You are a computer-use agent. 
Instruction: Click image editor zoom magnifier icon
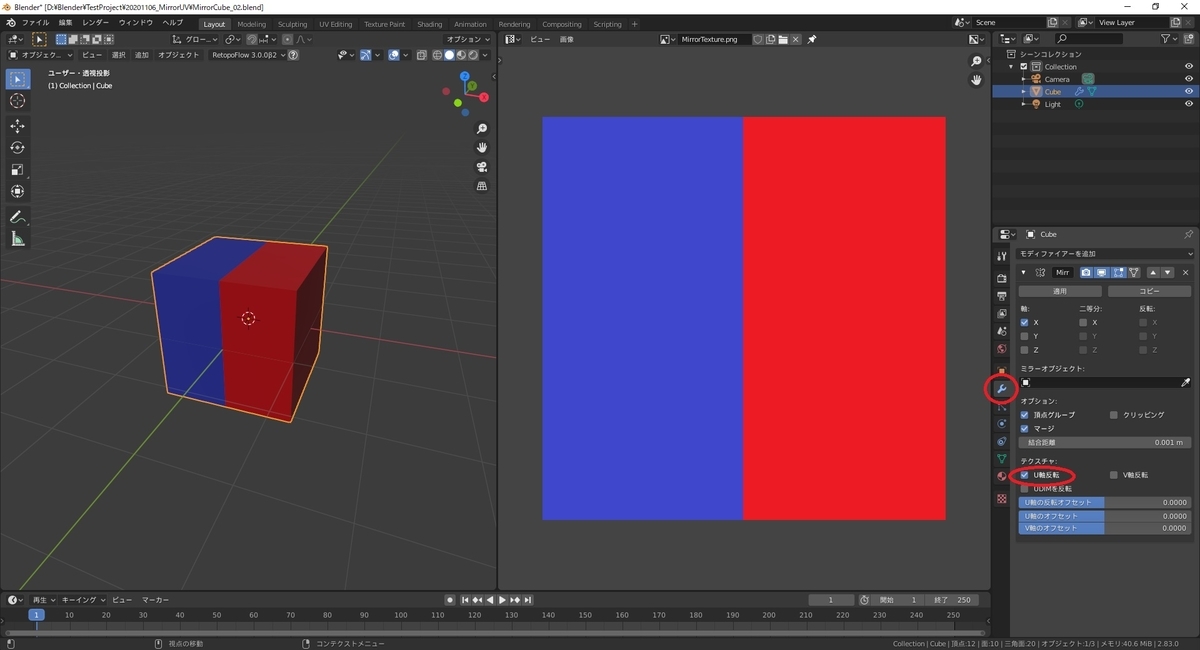click(x=977, y=61)
